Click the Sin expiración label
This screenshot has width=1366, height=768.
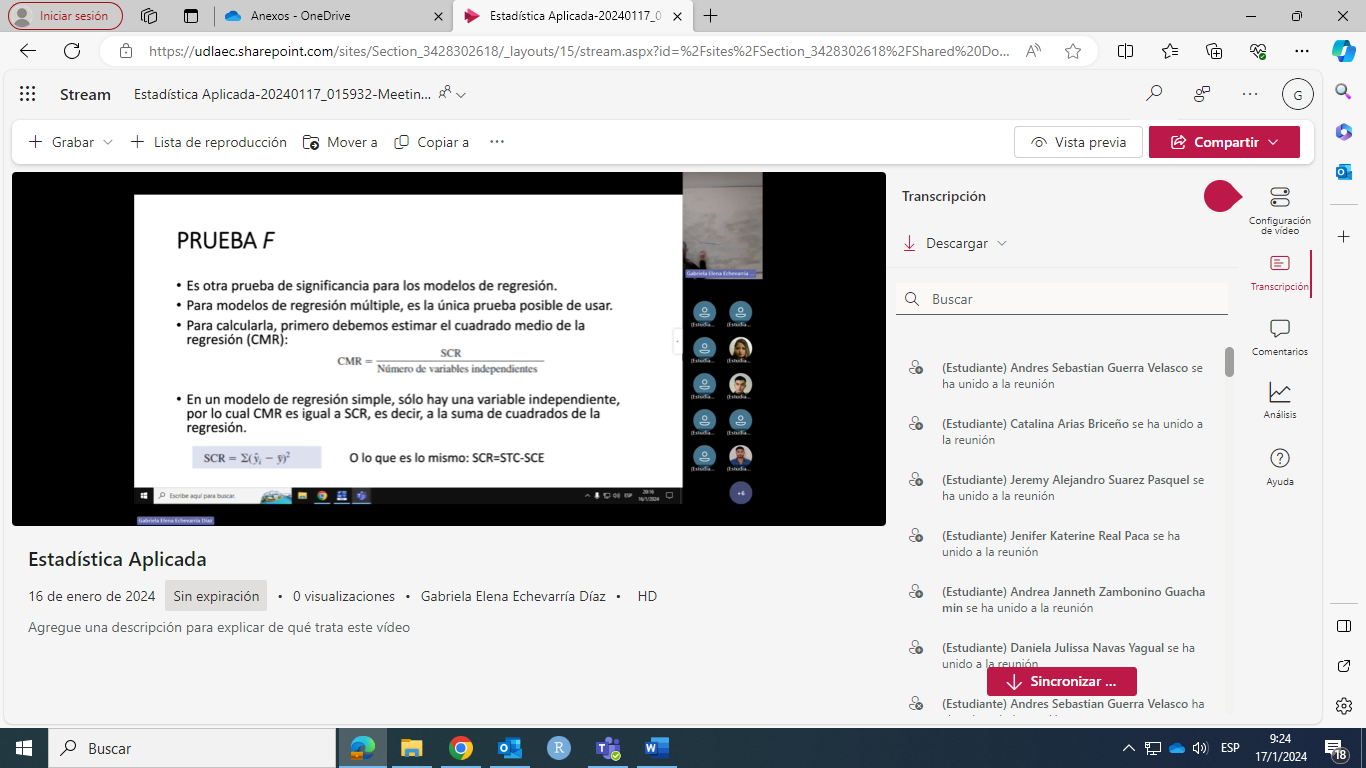[216, 596]
